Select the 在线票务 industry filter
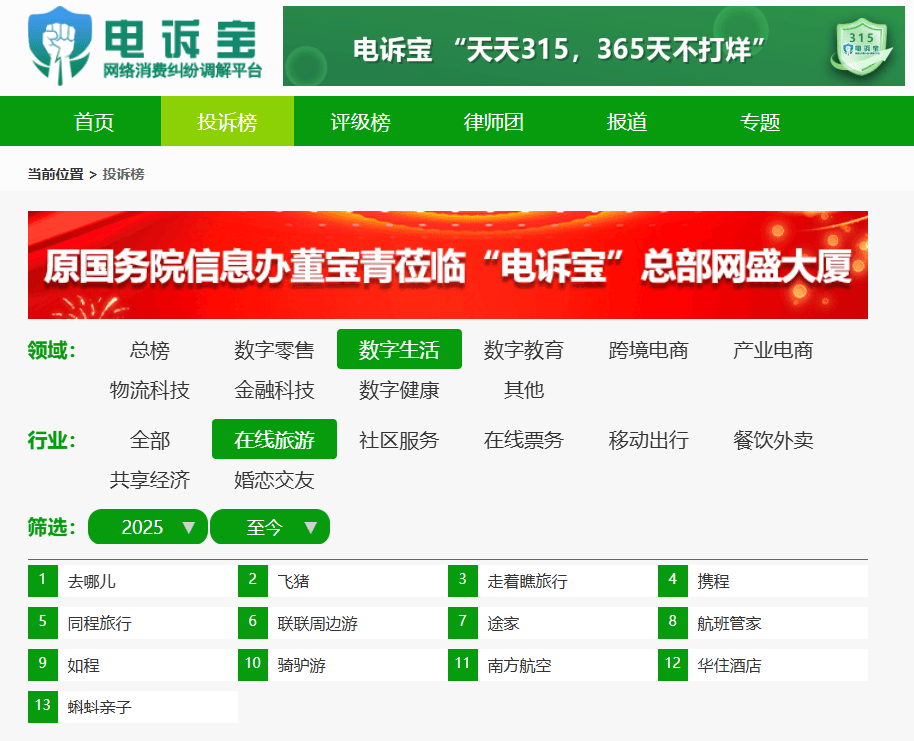914x741 pixels. pos(523,440)
